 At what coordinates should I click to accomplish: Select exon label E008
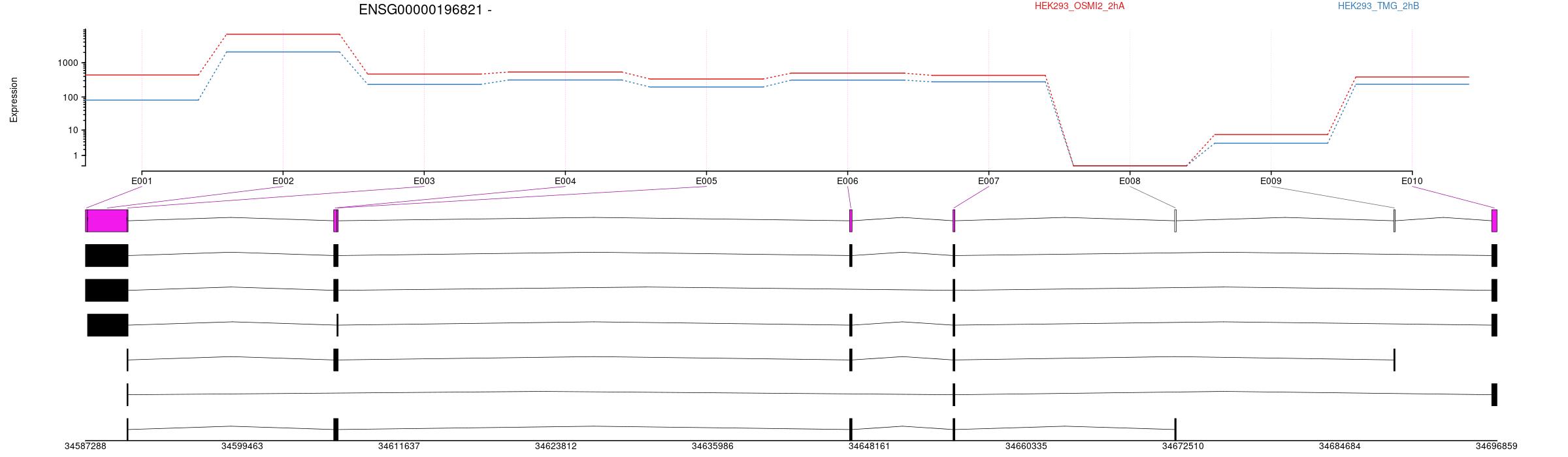click(x=1130, y=181)
